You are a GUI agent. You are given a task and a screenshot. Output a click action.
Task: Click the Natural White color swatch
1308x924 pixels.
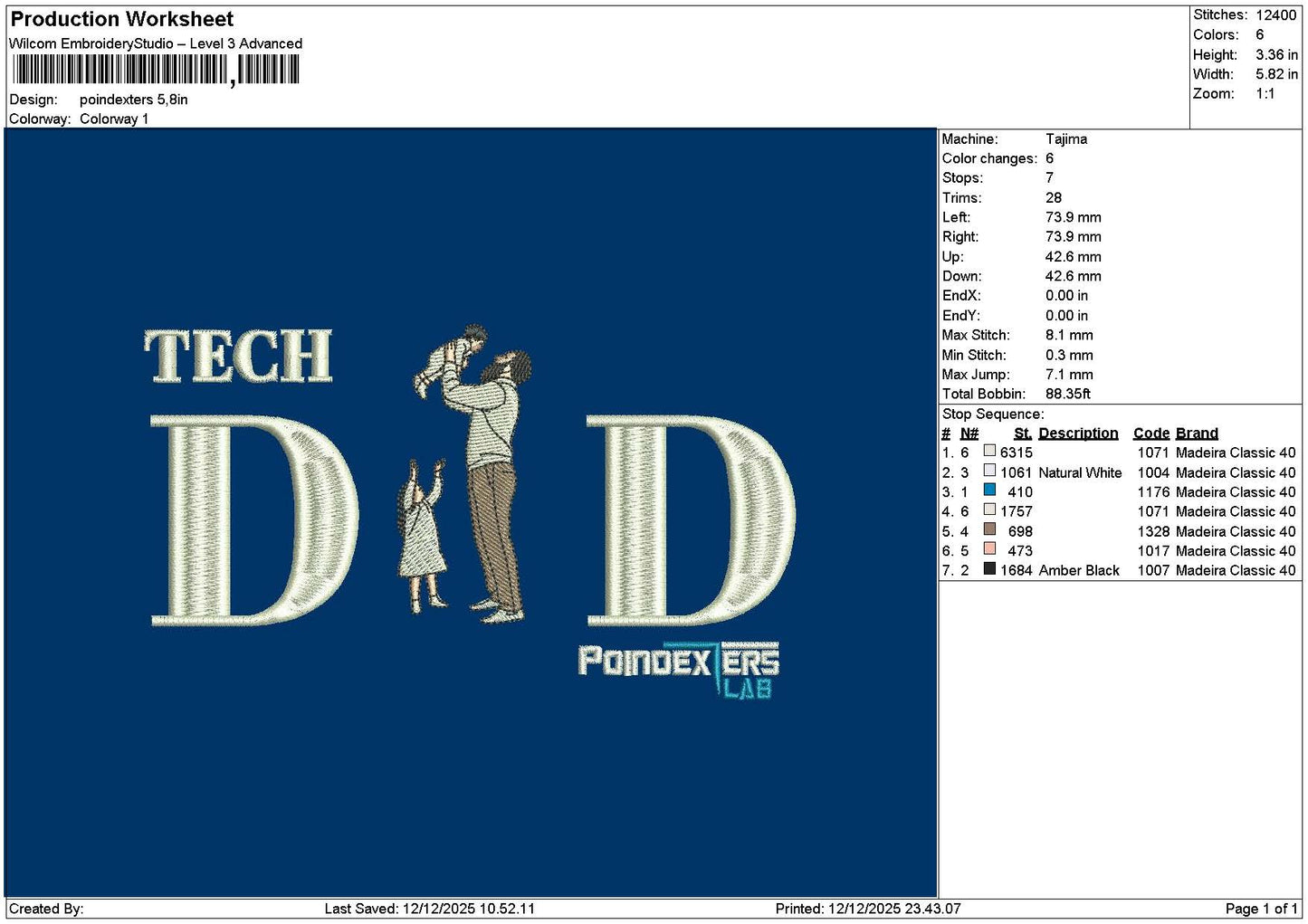[989, 471]
